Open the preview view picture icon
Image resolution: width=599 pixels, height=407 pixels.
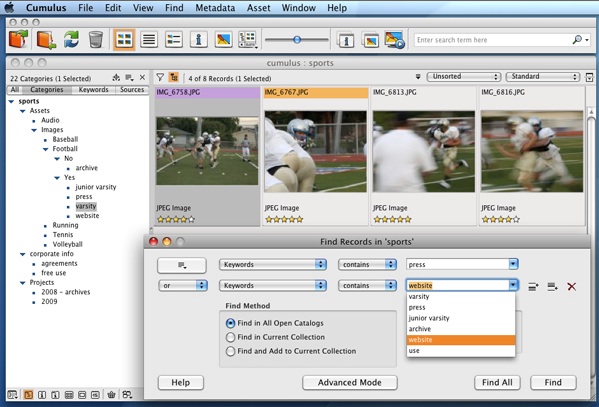click(223, 39)
